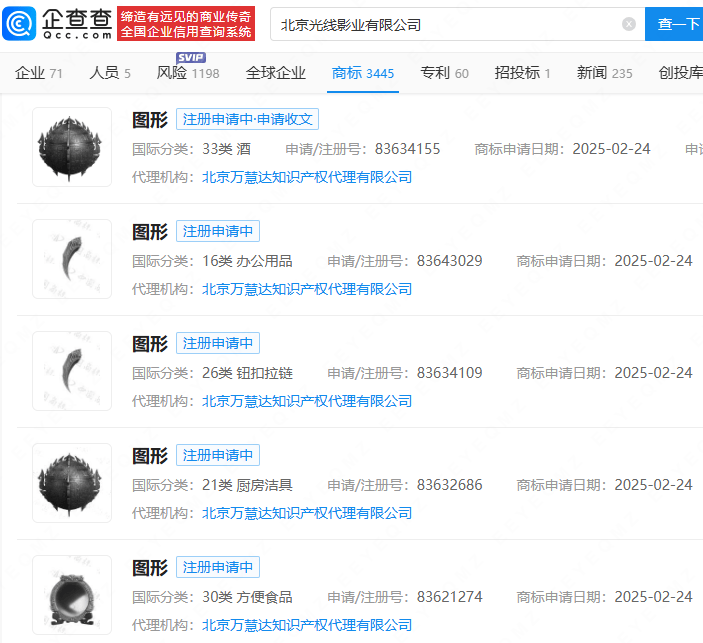Screen dimensions: 703x643
Task: Switch to the 专利 60 tab
Action: tap(444, 73)
